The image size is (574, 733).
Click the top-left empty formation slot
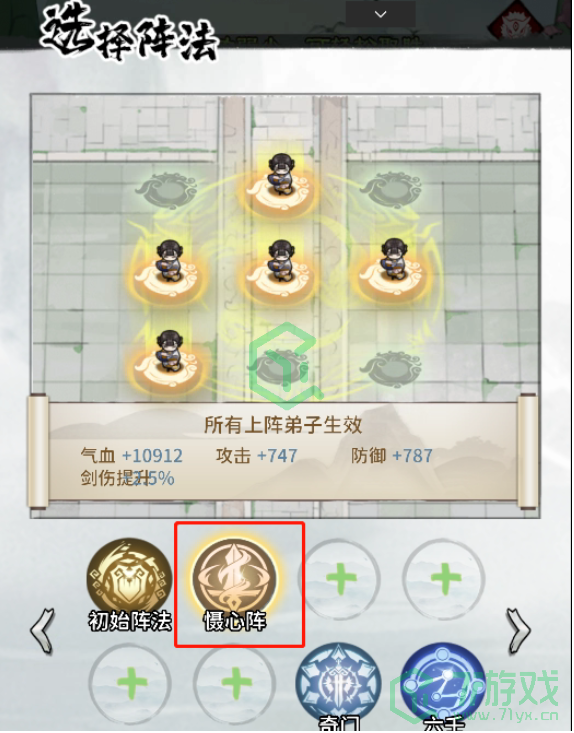[x=166, y=191]
